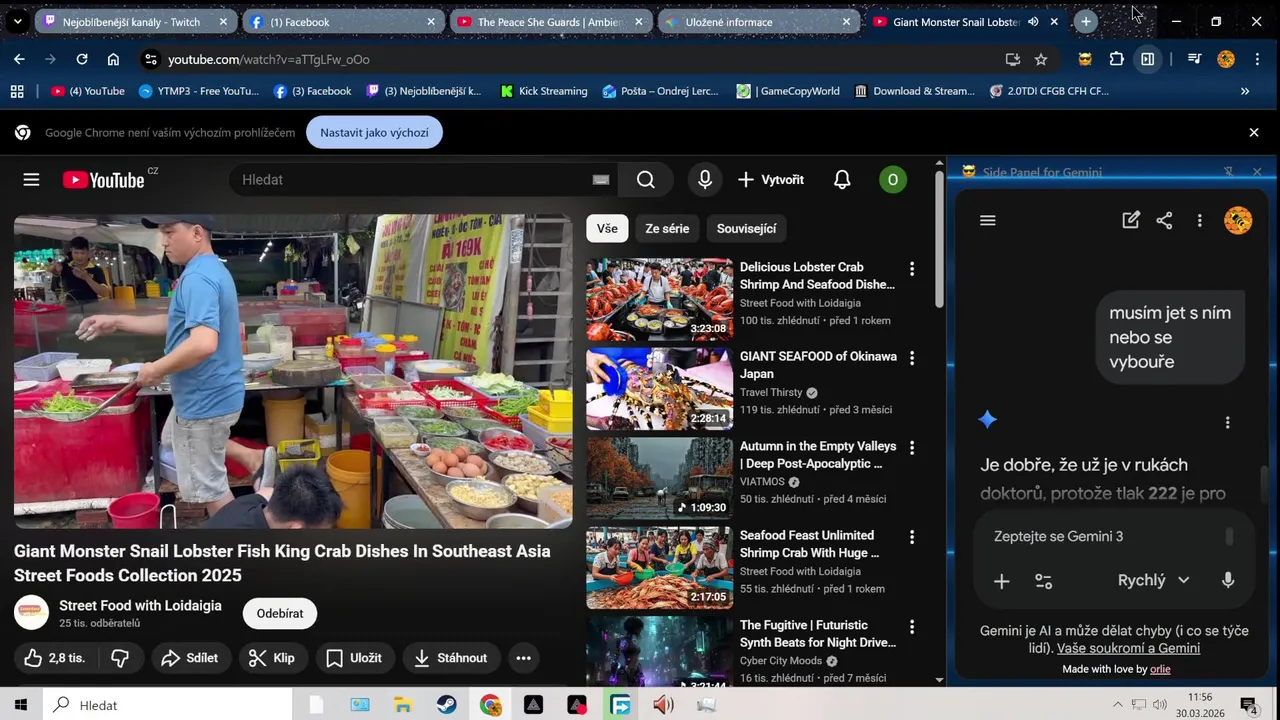Screen dimensions: 1280x720
Task: Dislike the video with thumbs down
Action: tap(120, 658)
